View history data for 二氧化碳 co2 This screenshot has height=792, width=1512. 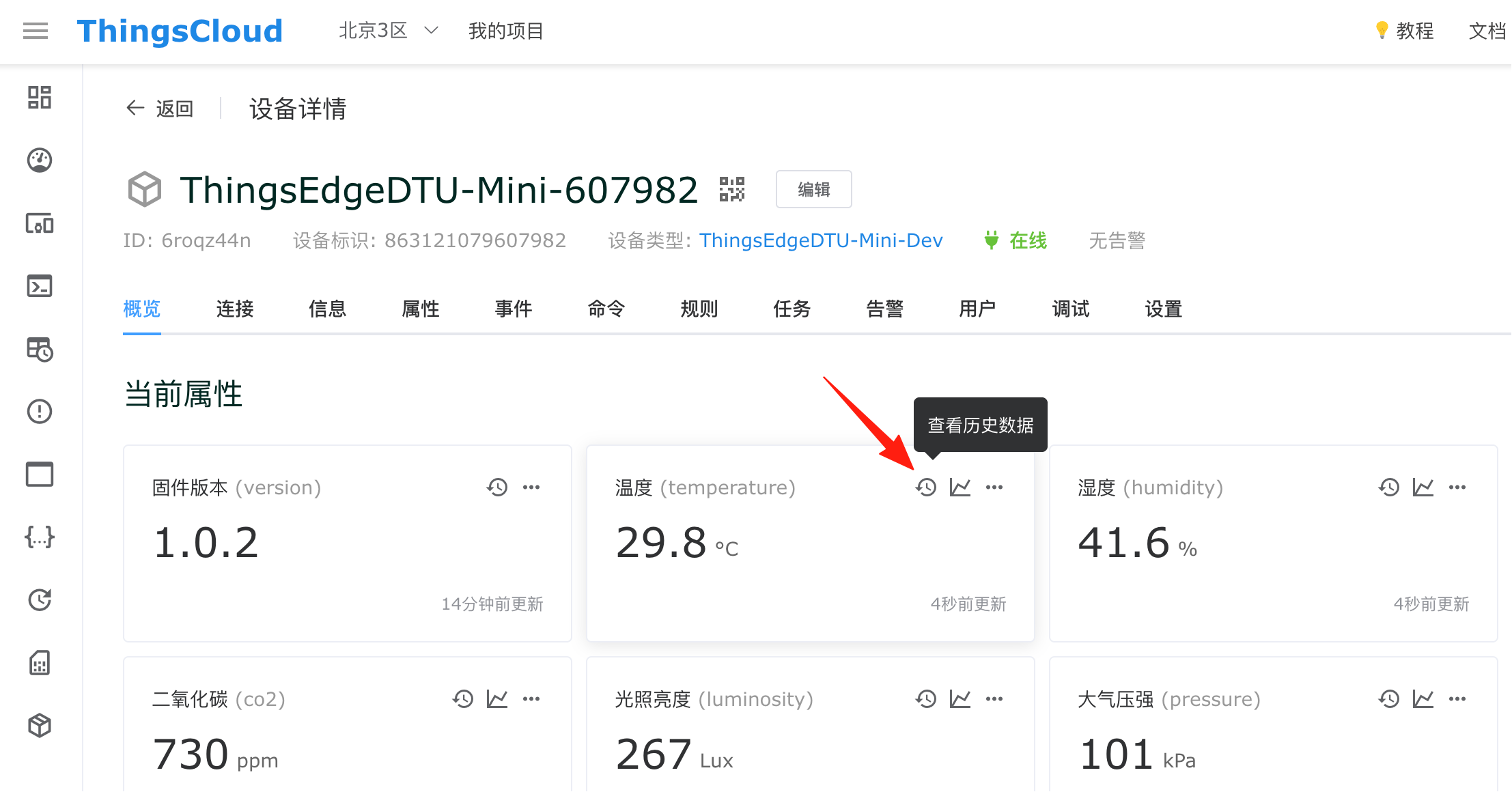(x=463, y=698)
